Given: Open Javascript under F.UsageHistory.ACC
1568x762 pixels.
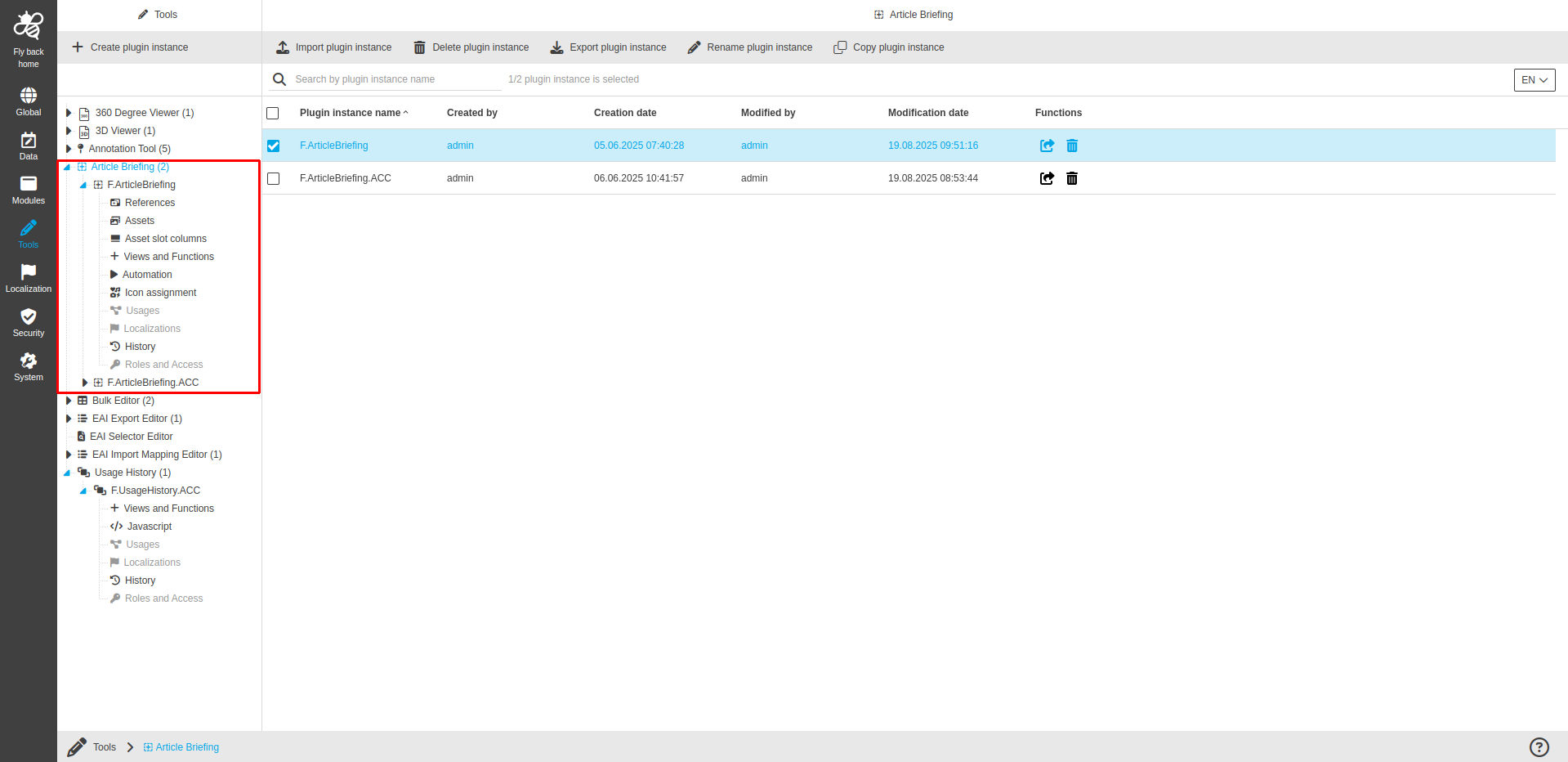Looking at the screenshot, I should pyautogui.click(x=150, y=527).
